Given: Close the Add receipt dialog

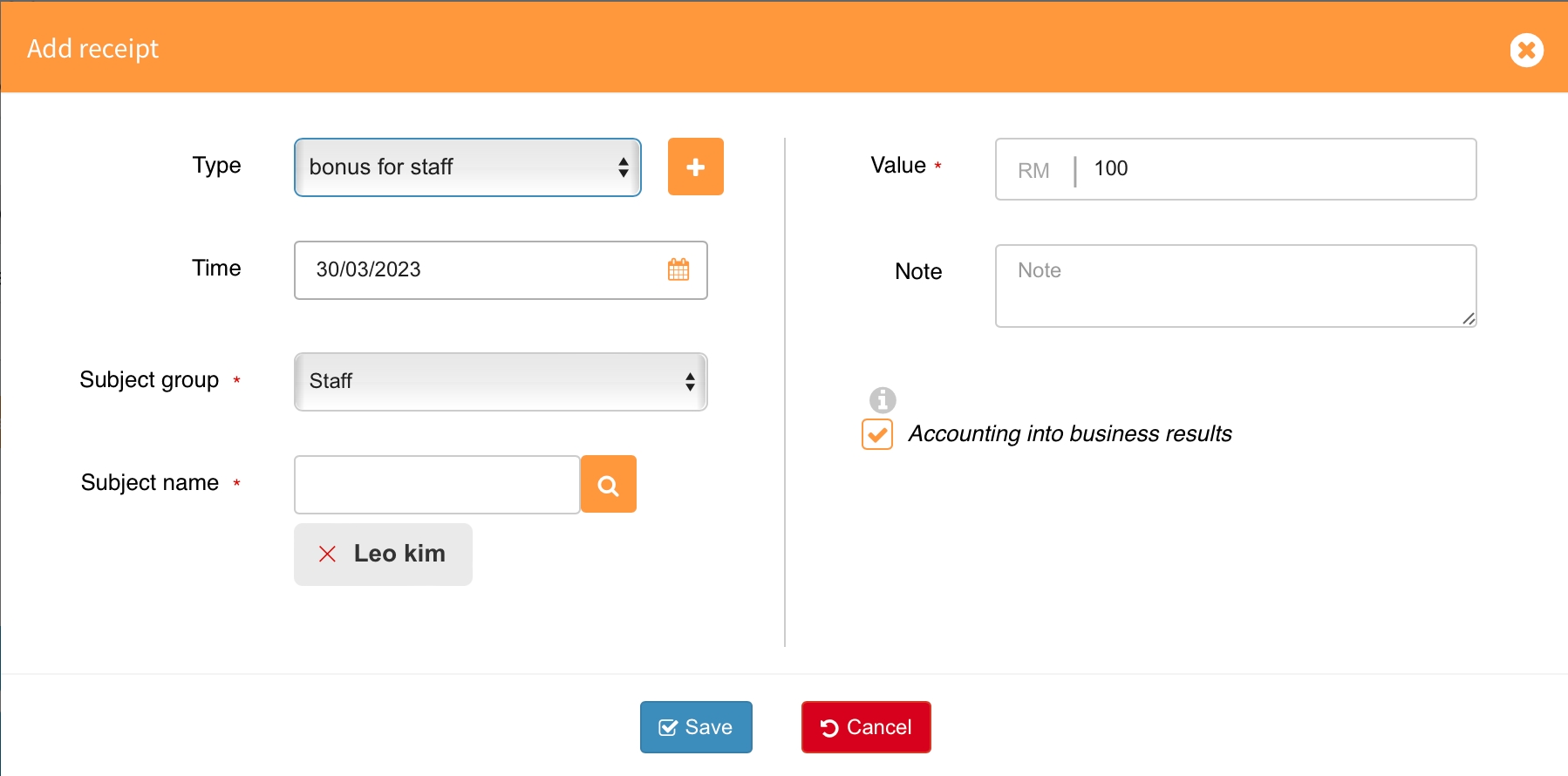Looking at the screenshot, I should (1526, 50).
